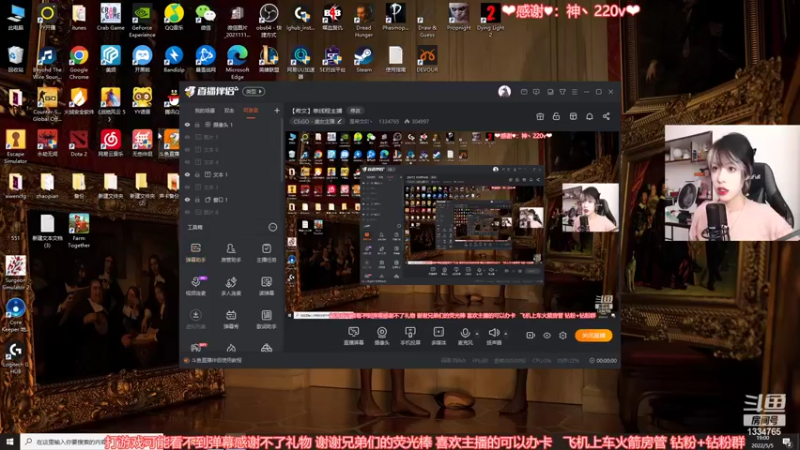
Task: Select 窗口 1 row in source list
Action: point(232,199)
